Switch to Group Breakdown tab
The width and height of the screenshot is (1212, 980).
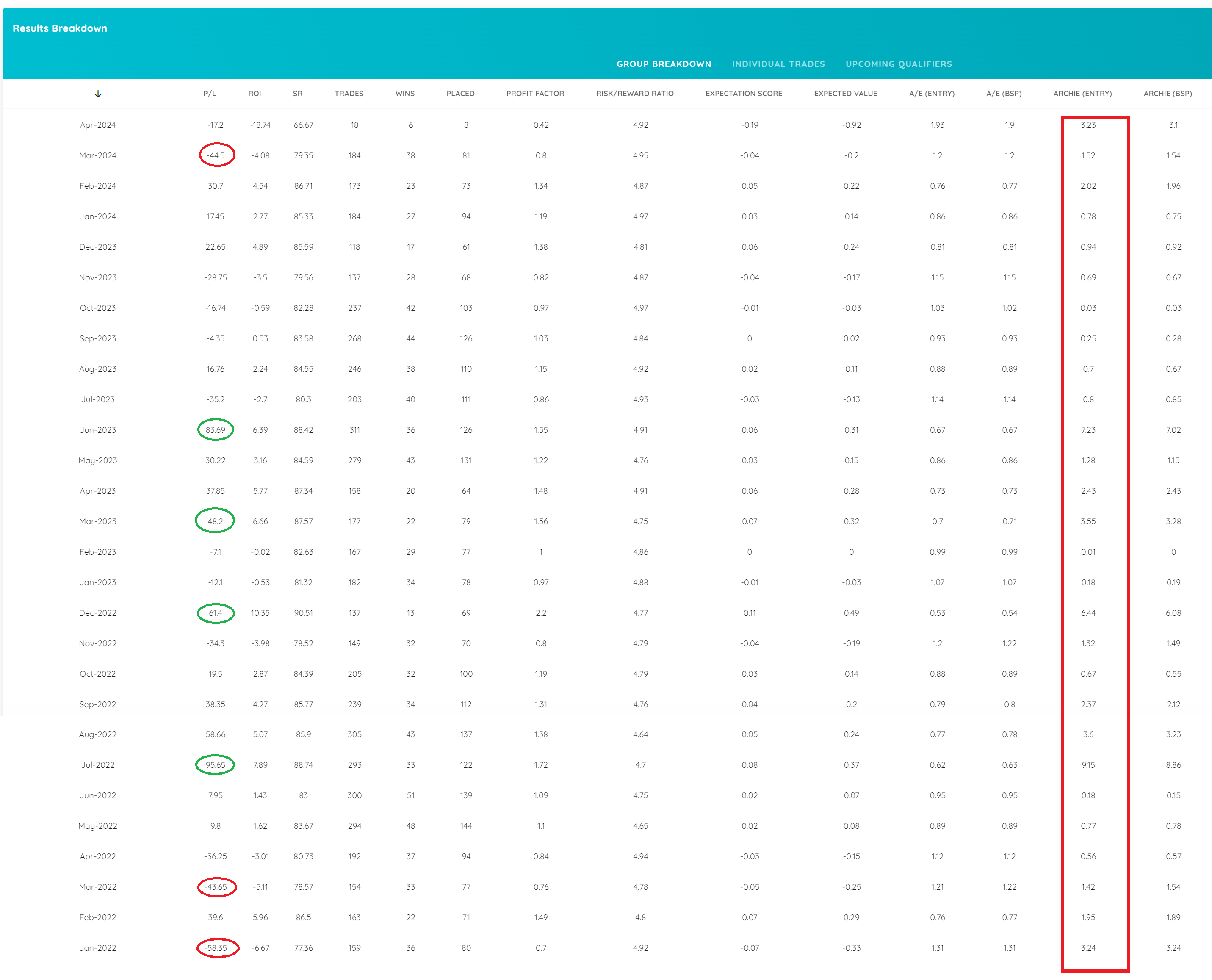pyautogui.click(x=663, y=64)
